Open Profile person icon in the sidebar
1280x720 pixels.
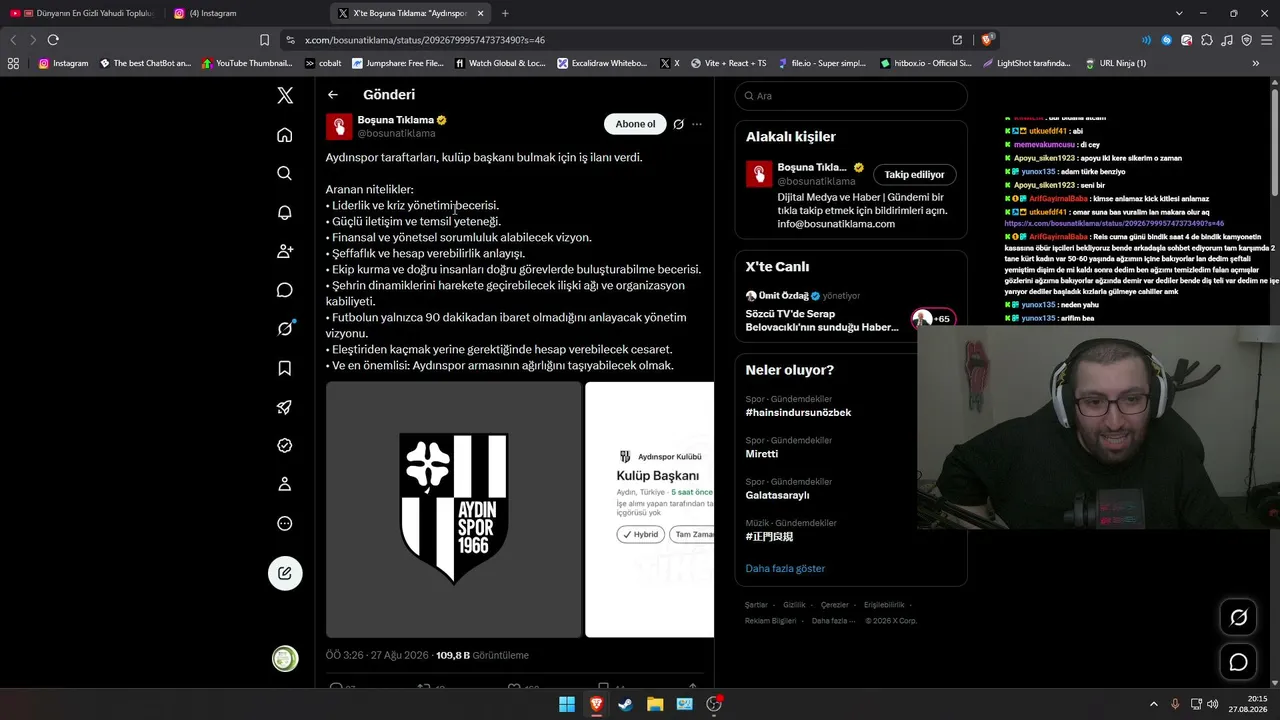pos(285,484)
